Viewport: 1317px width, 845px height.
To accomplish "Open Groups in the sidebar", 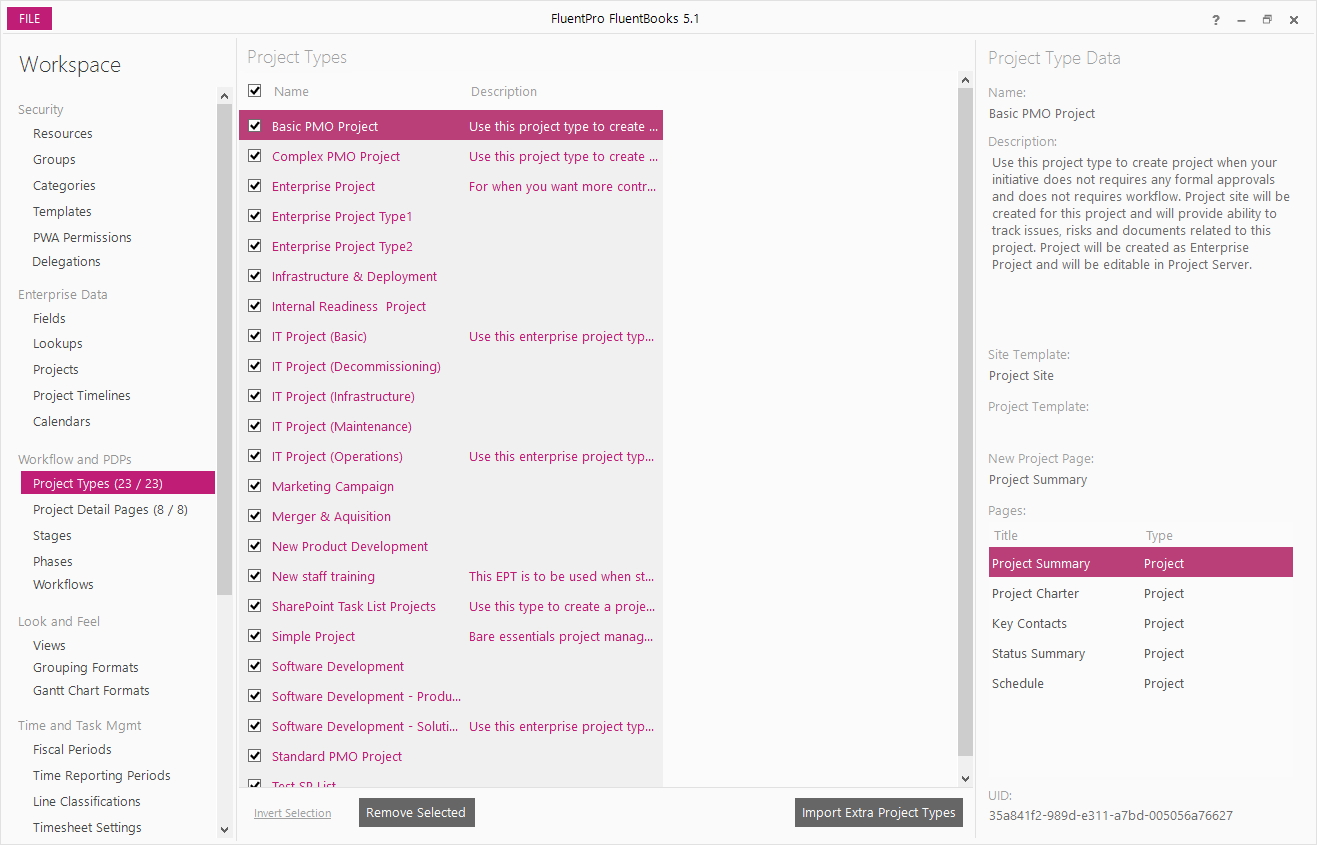I will pyautogui.click(x=54, y=160).
